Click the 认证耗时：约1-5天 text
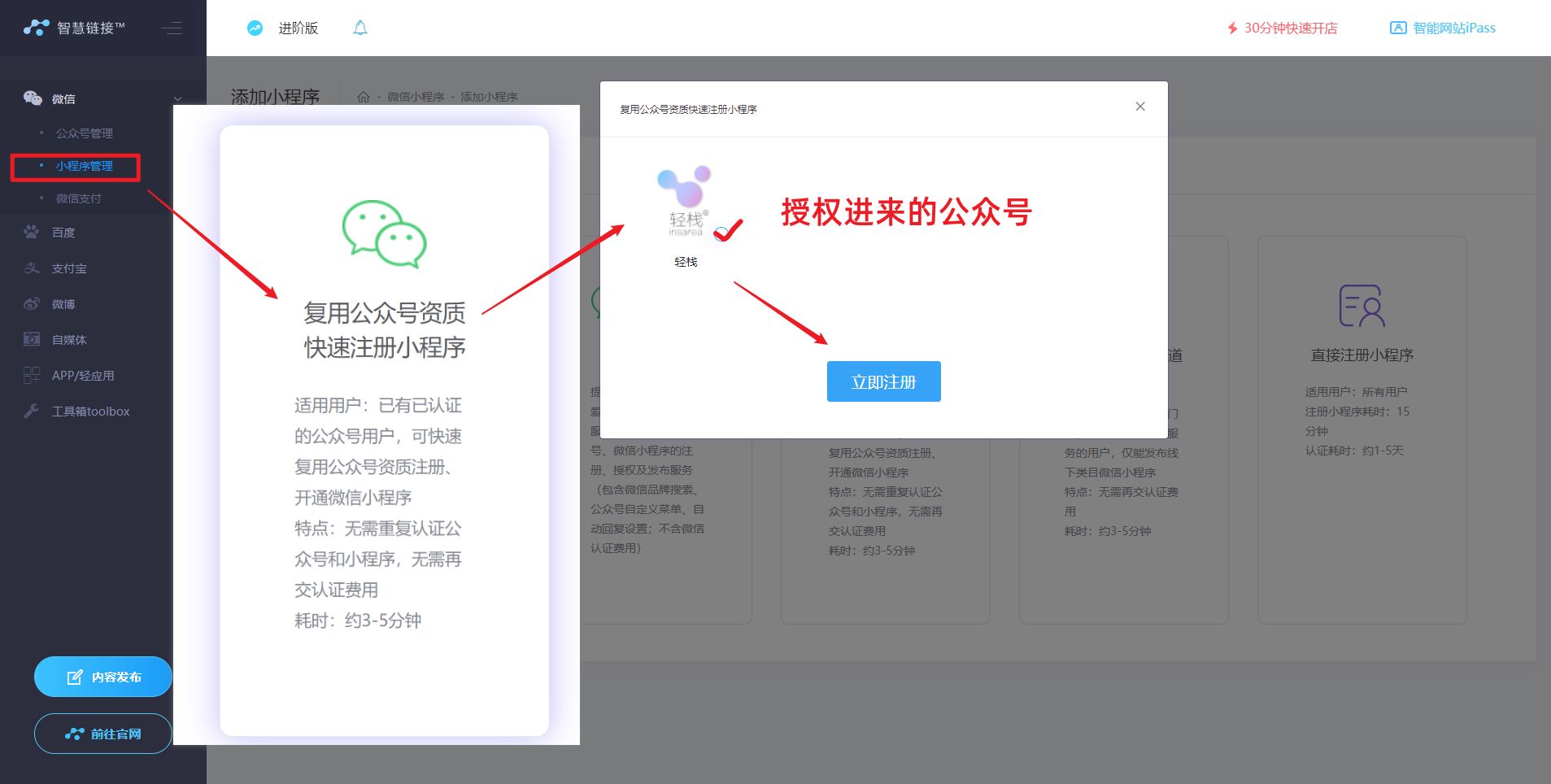The width and height of the screenshot is (1551, 784). (x=1354, y=451)
